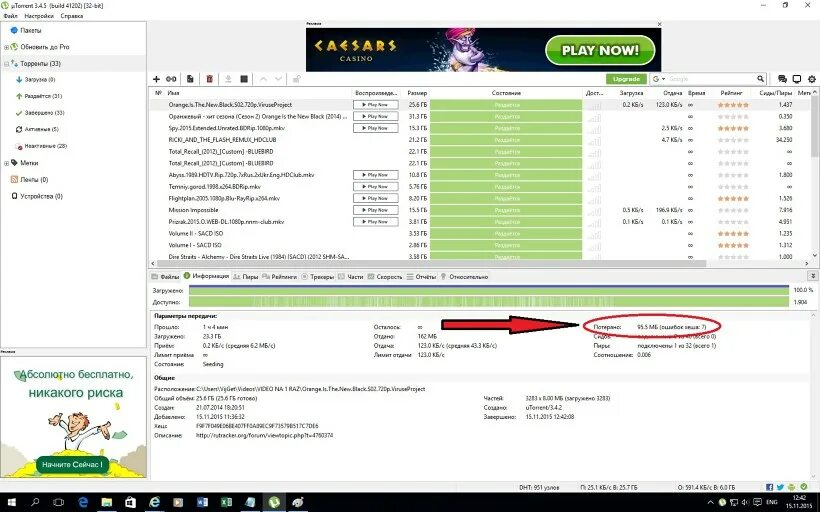Open the chat bubbles icon in toolbar
The height and width of the screenshot is (512, 820).
point(782,79)
